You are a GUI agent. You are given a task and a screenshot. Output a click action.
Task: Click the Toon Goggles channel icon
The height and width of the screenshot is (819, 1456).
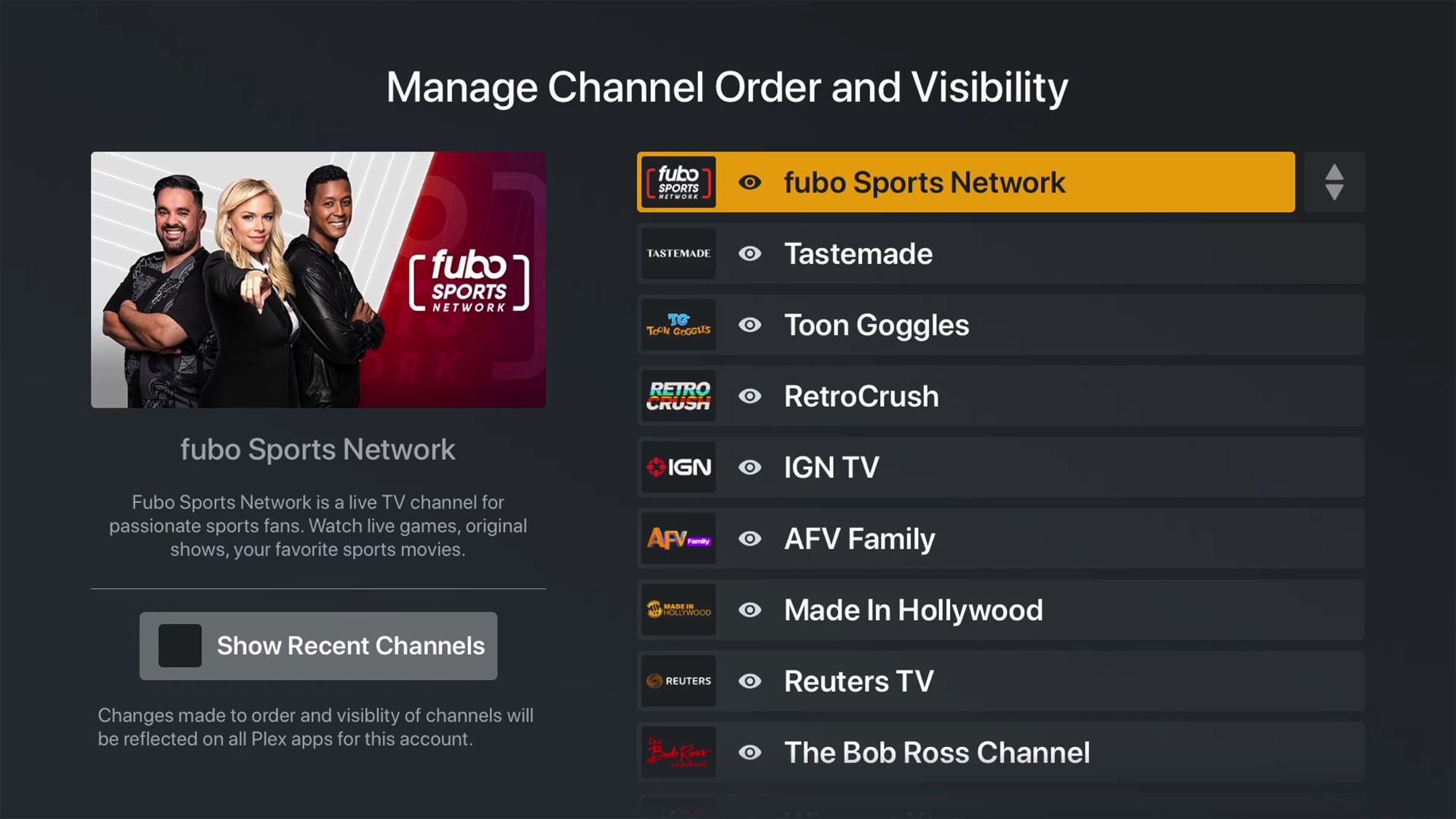(678, 324)
